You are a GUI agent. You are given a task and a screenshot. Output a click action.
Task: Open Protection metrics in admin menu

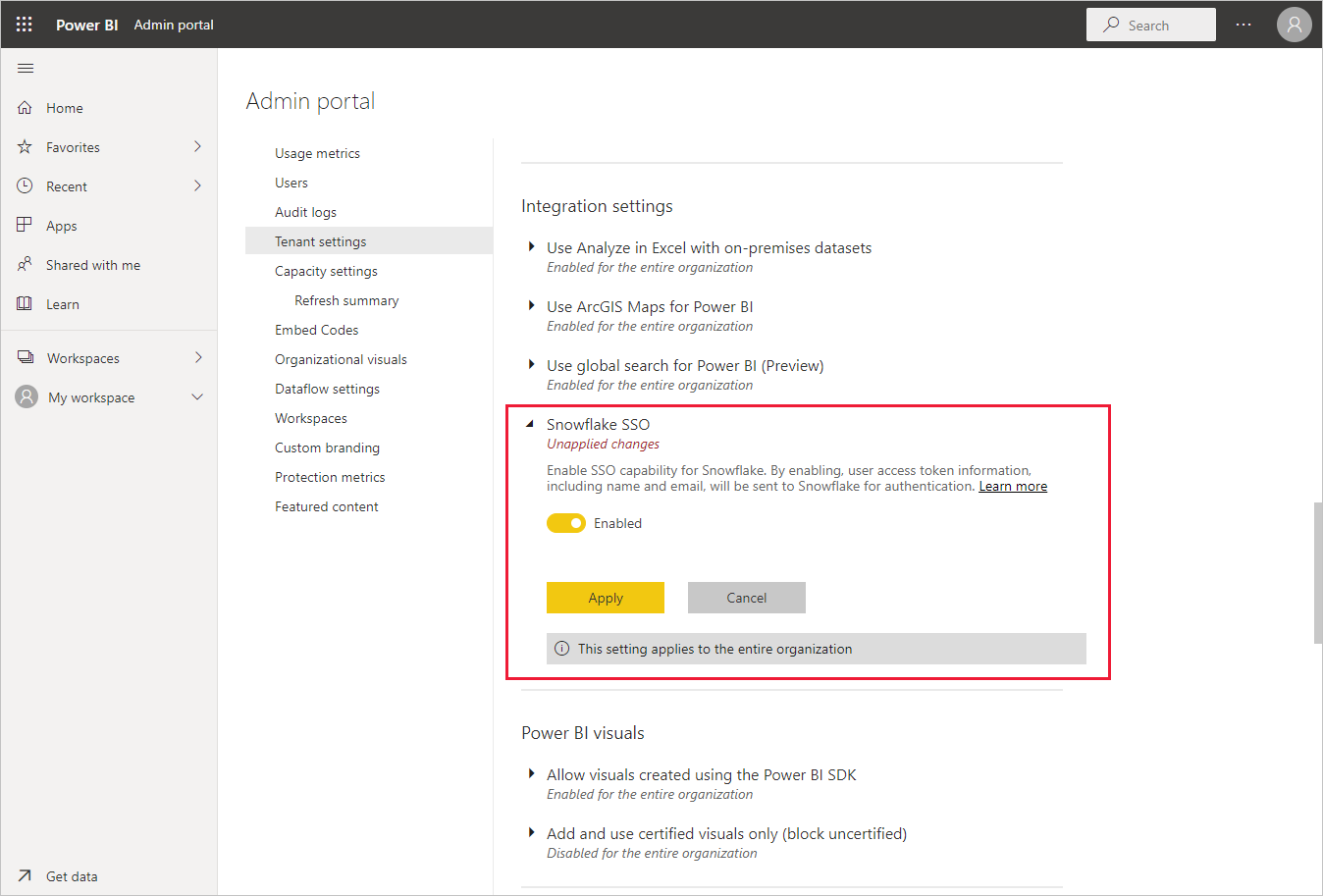[330, 477]
